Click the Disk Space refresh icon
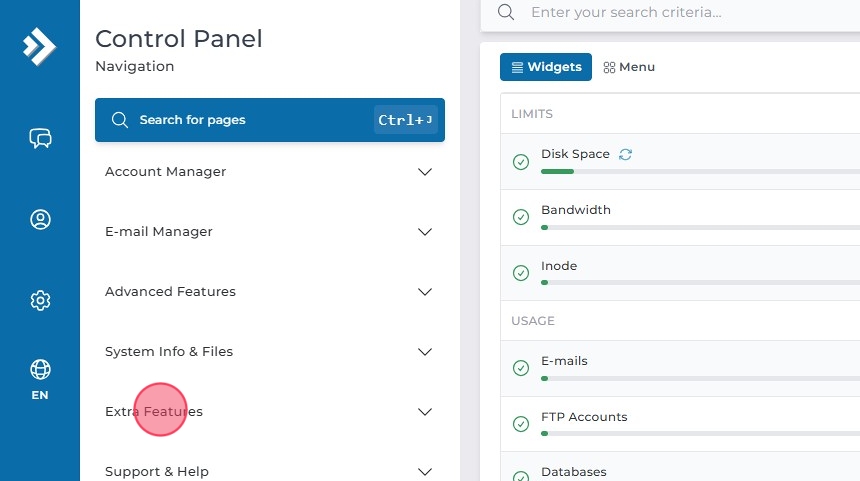Image resolution: width=860 pixels, height=481 pixels. tap(626, 154)
